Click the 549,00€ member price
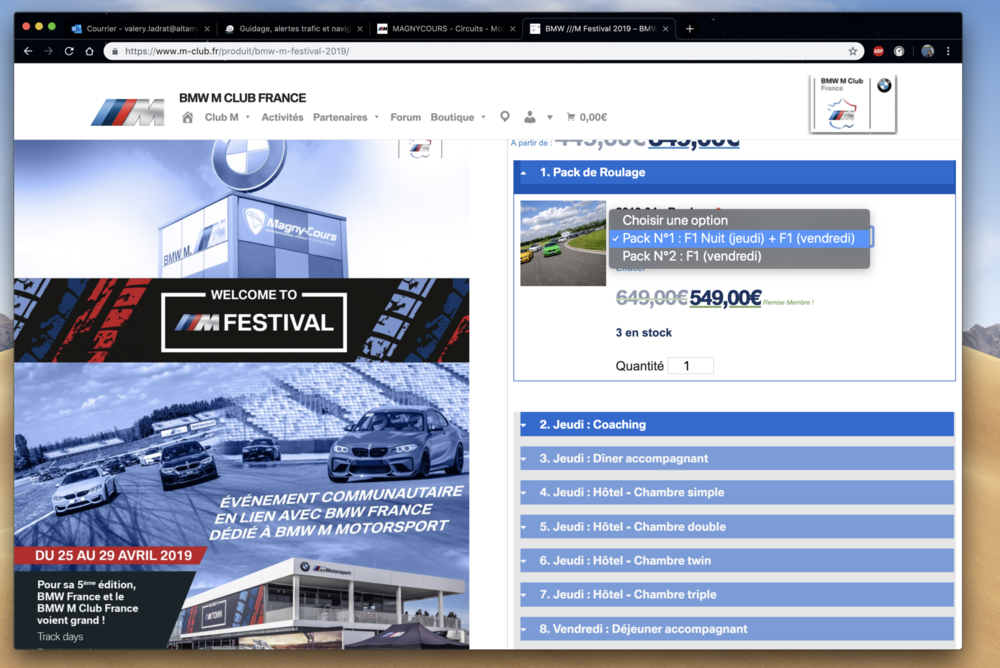 pyautogui.click(x=726, y=298)
